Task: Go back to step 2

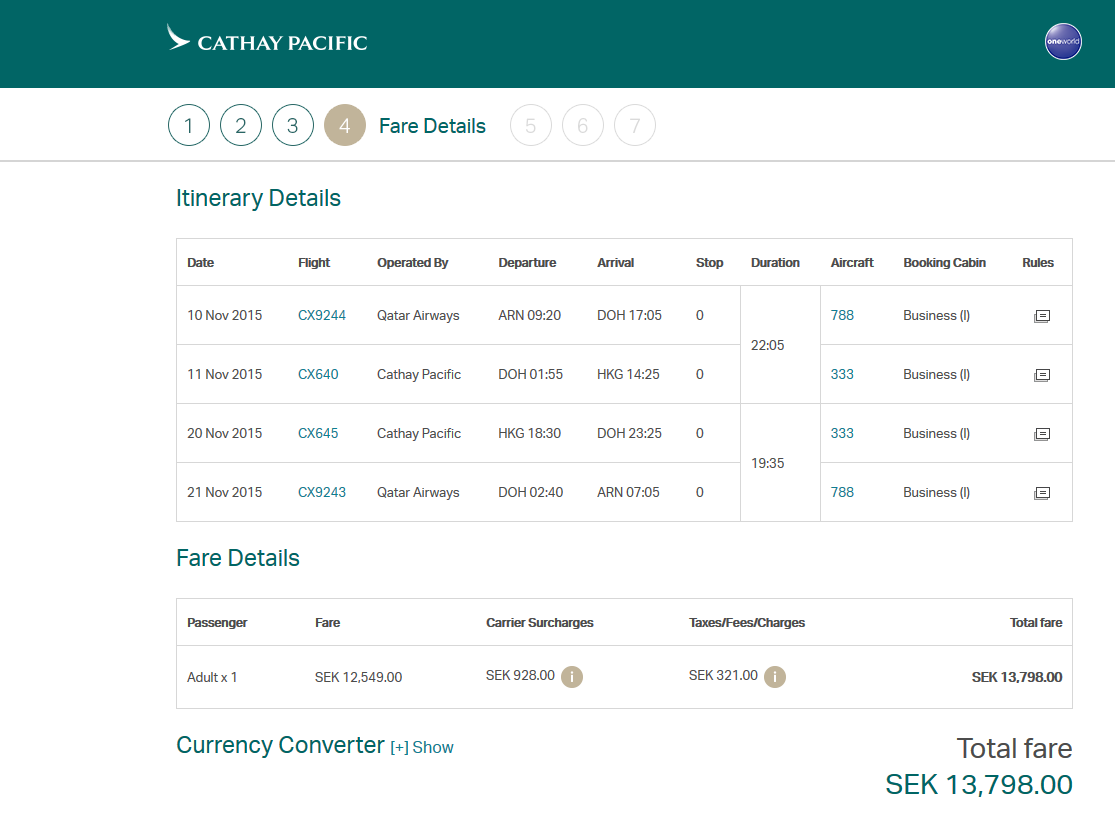Action: tap(241, 126)
